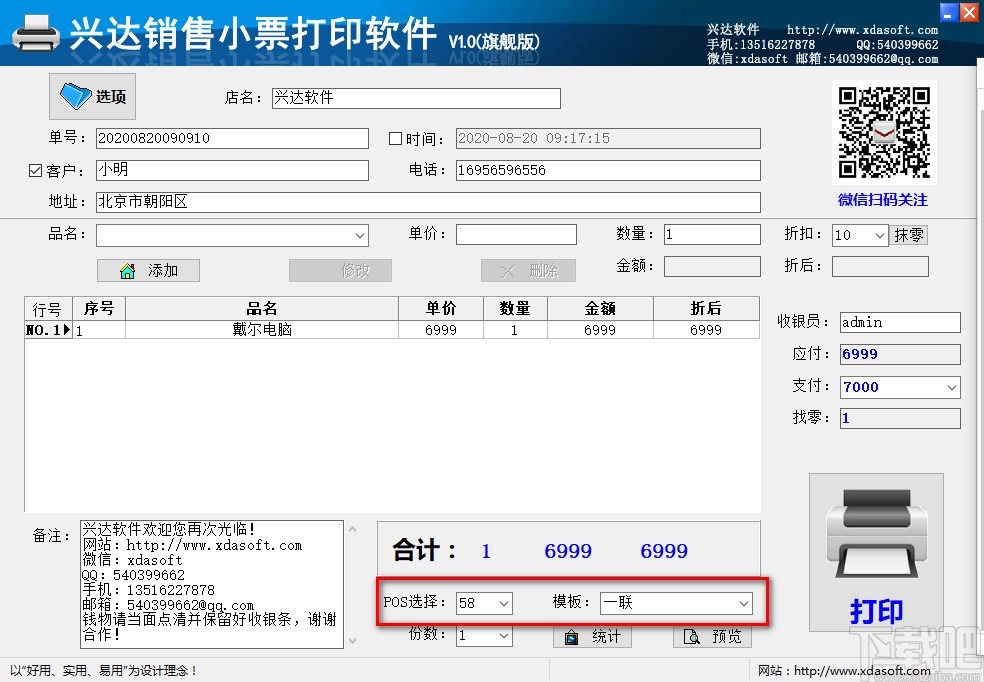Open the 统计 statistics tool
The height and width of the screenshot is (682, 984).
click(x=591, y=636)
